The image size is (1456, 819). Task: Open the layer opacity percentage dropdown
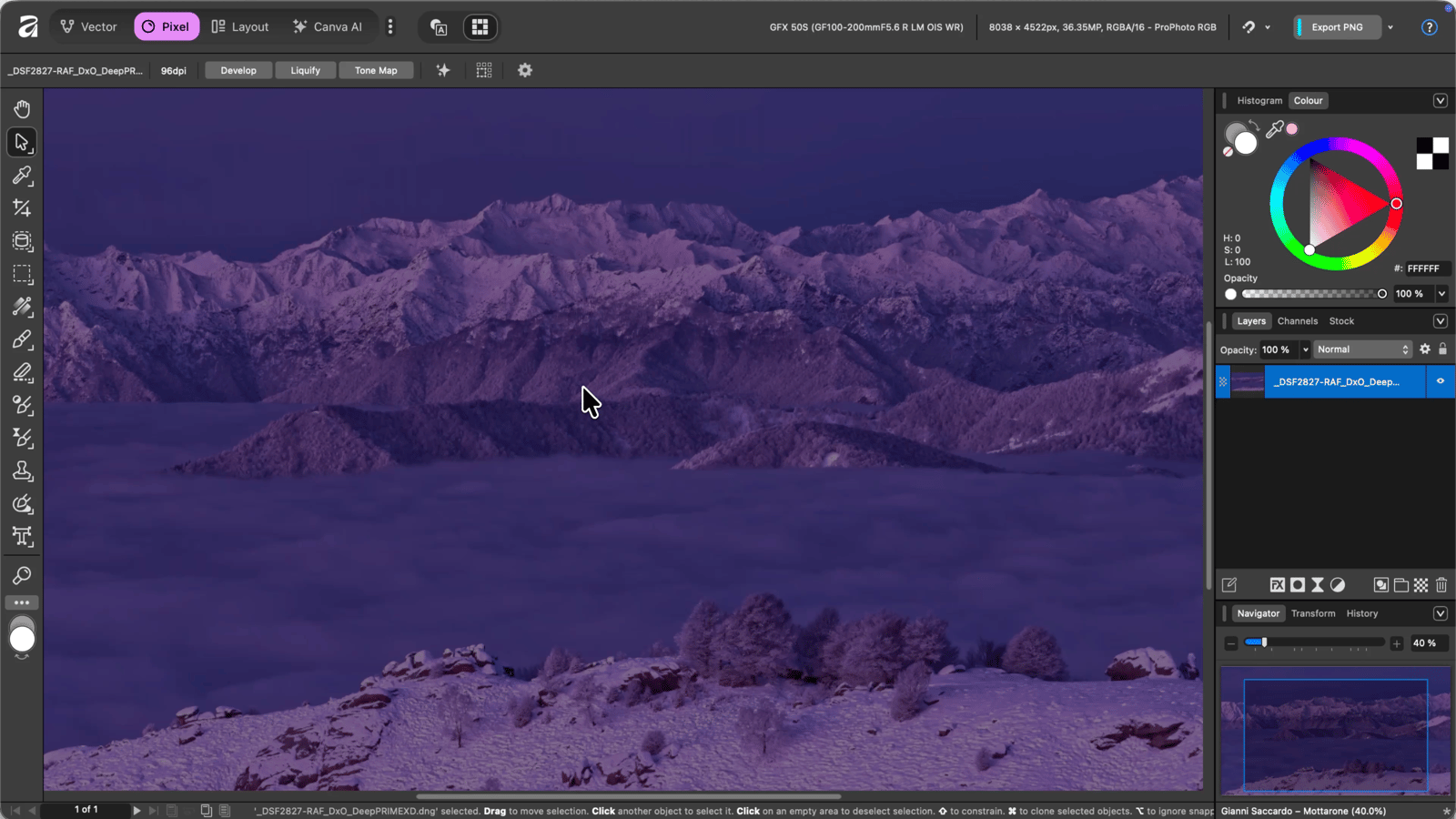coord(1305,349)
